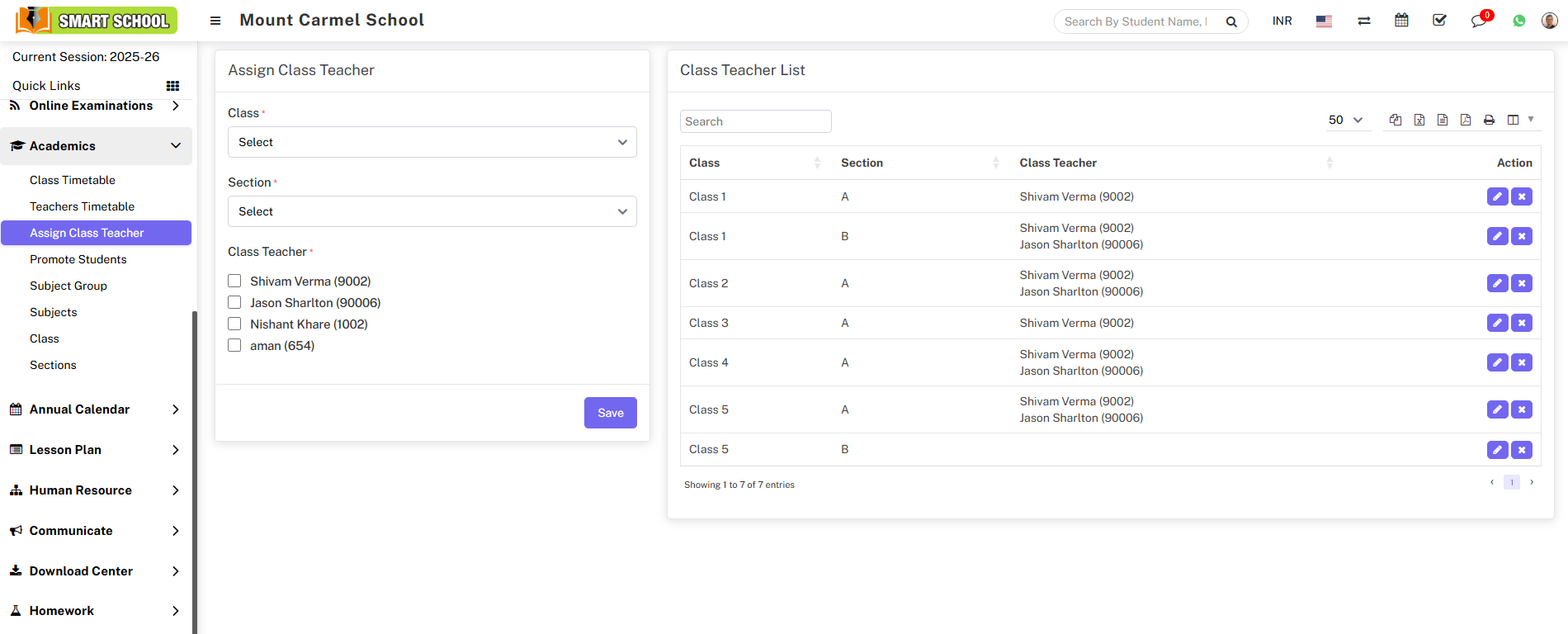
Task: Open Class Timetable menu item
Action: pyautogui.click(x=73, y=180)
